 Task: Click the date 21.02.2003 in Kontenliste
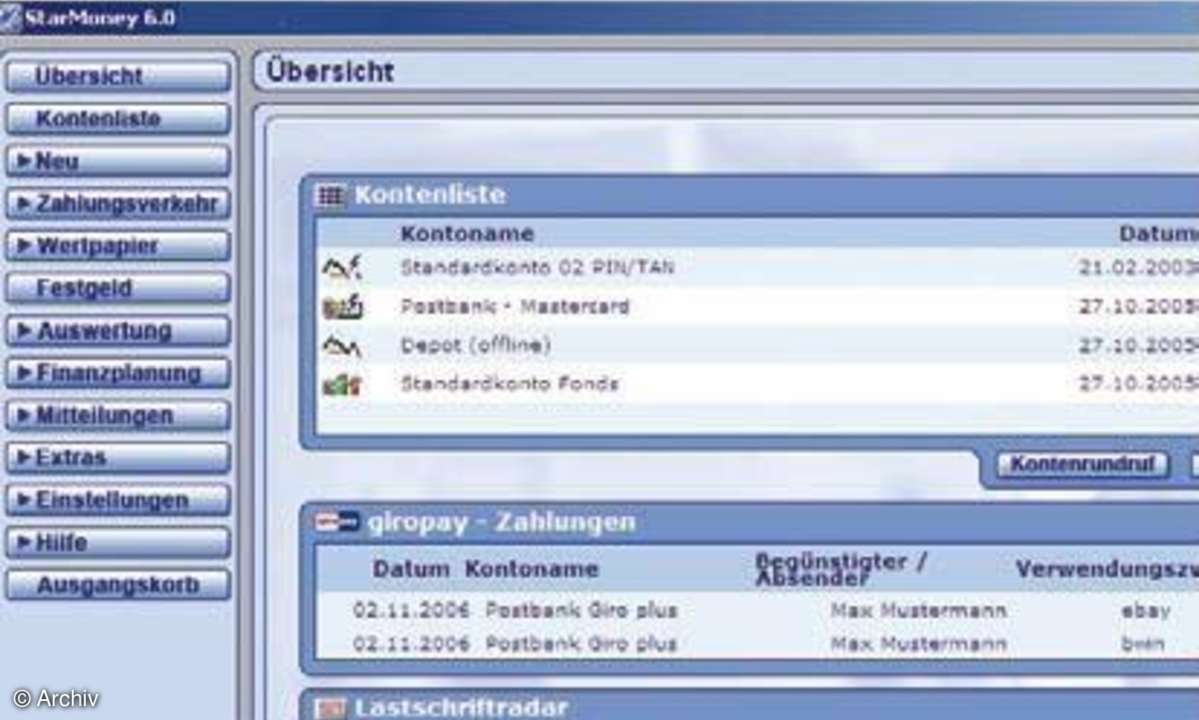click(1138, 268)
